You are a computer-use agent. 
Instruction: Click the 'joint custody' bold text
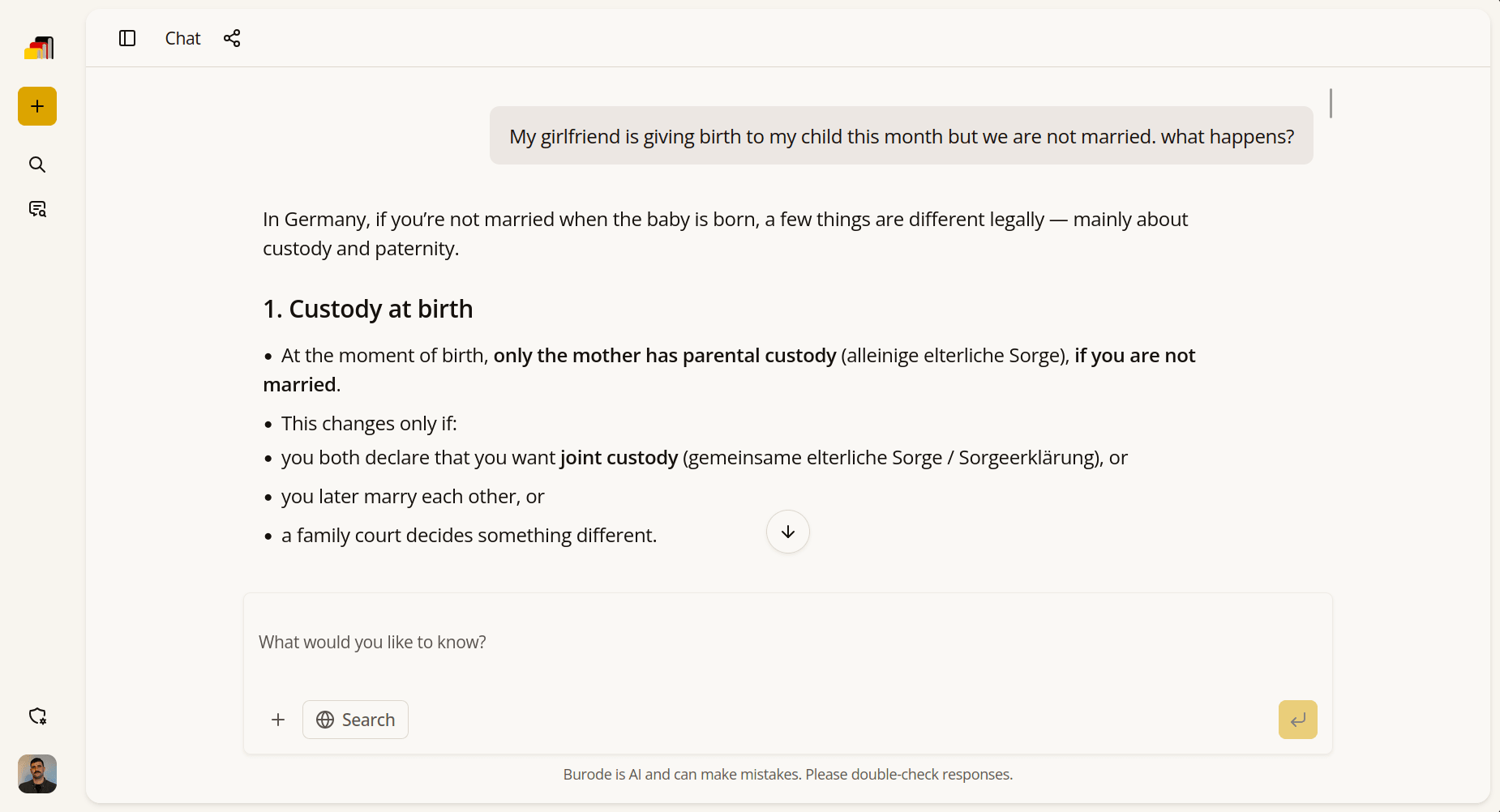tap(619, 458)
